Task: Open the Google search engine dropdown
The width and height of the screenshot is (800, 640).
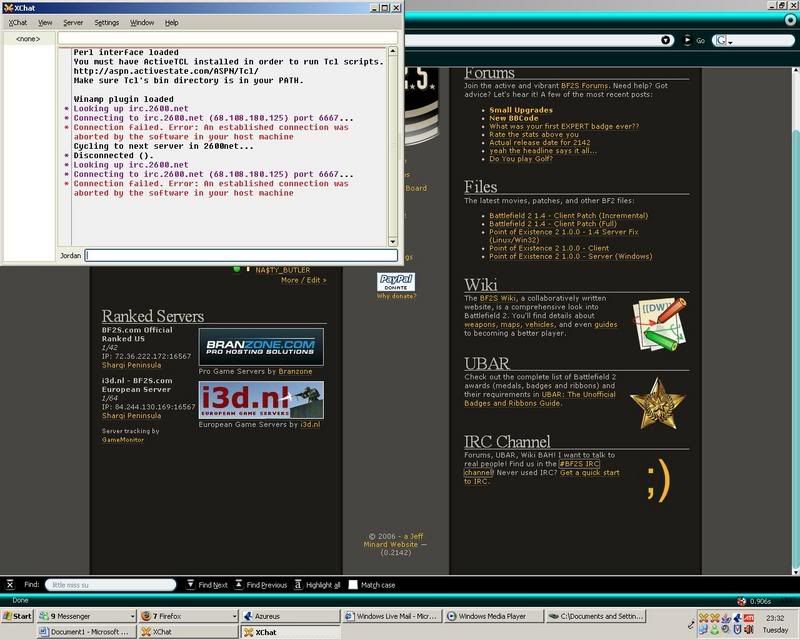Action: (722, 40)
